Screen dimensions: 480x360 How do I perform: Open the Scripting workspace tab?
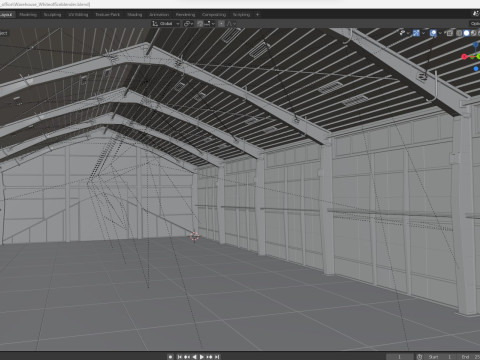coord(241,15)
